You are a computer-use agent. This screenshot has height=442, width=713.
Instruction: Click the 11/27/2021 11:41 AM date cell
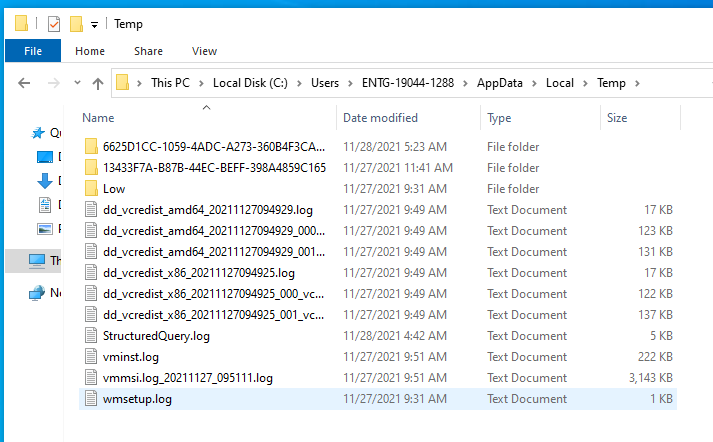click(x=398, y=167)
